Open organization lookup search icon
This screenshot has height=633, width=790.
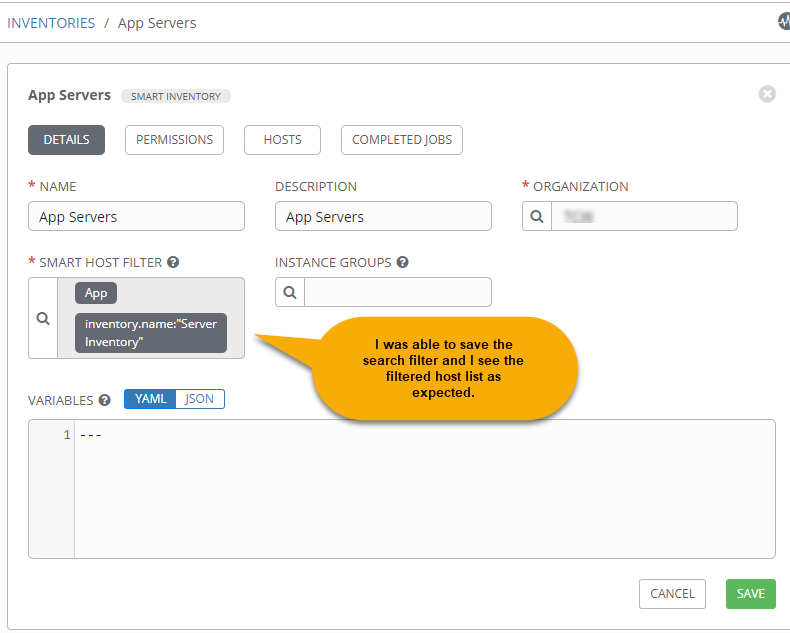point(537,216)
